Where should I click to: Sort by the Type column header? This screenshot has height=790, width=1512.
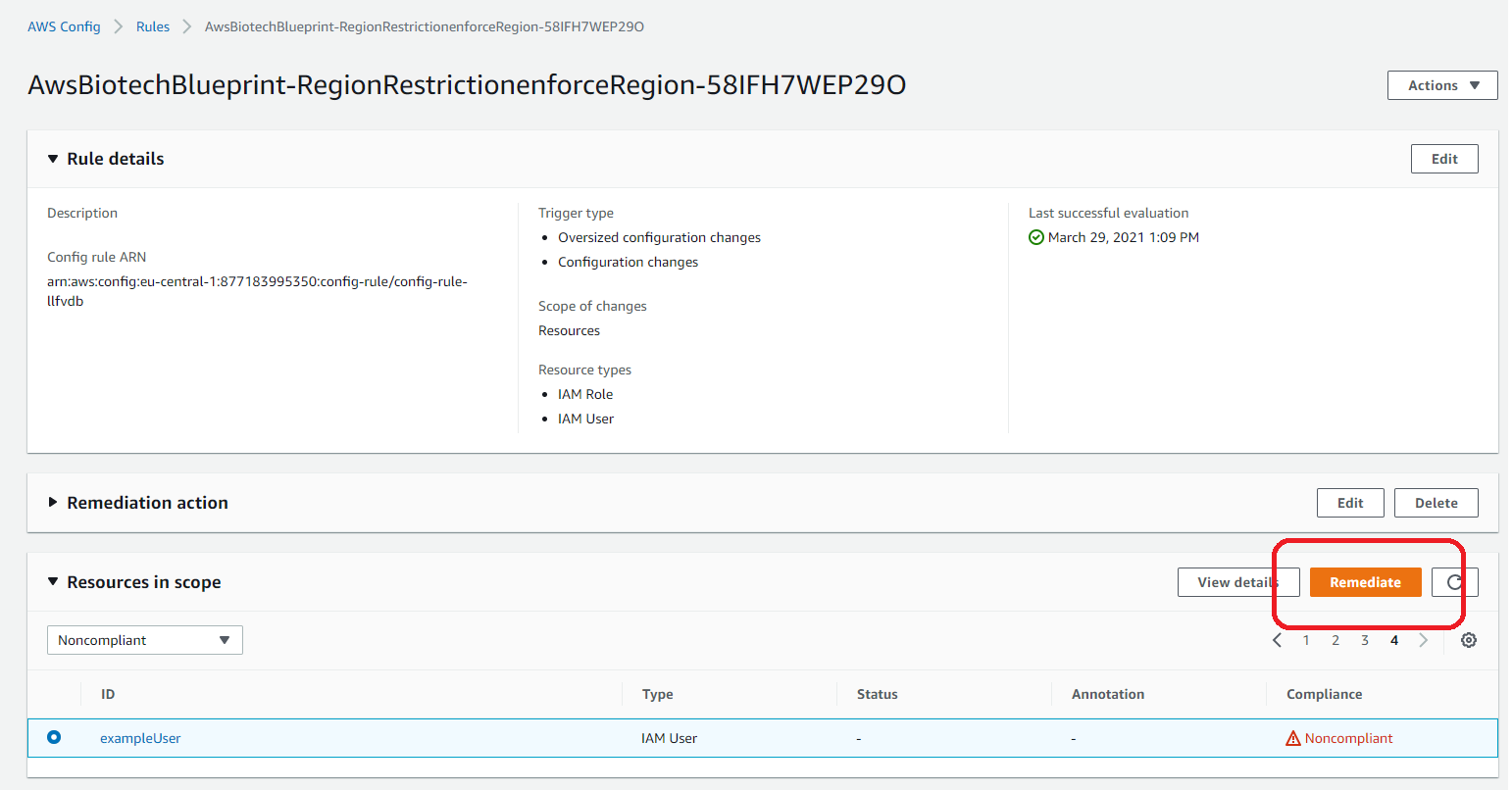pos(658,694)
